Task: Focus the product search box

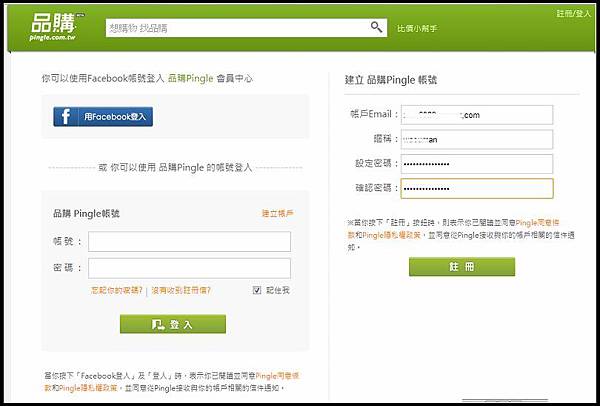Action: (x=246, y=28)
